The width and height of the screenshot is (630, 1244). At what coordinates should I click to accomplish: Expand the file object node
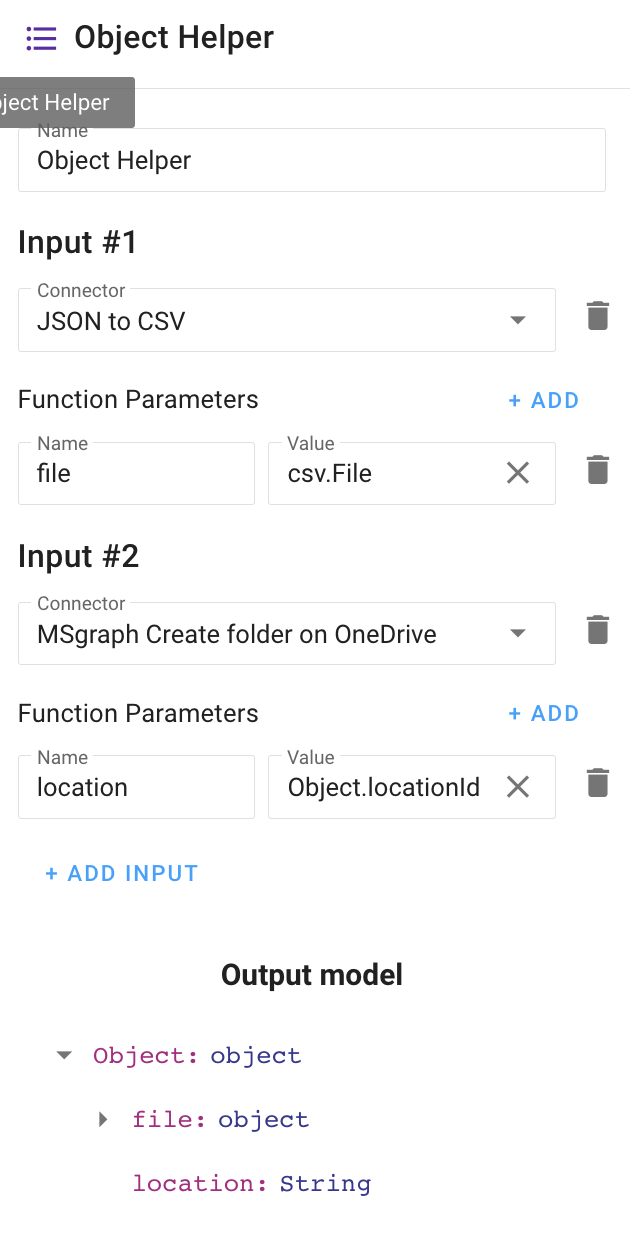point(103,1119)
